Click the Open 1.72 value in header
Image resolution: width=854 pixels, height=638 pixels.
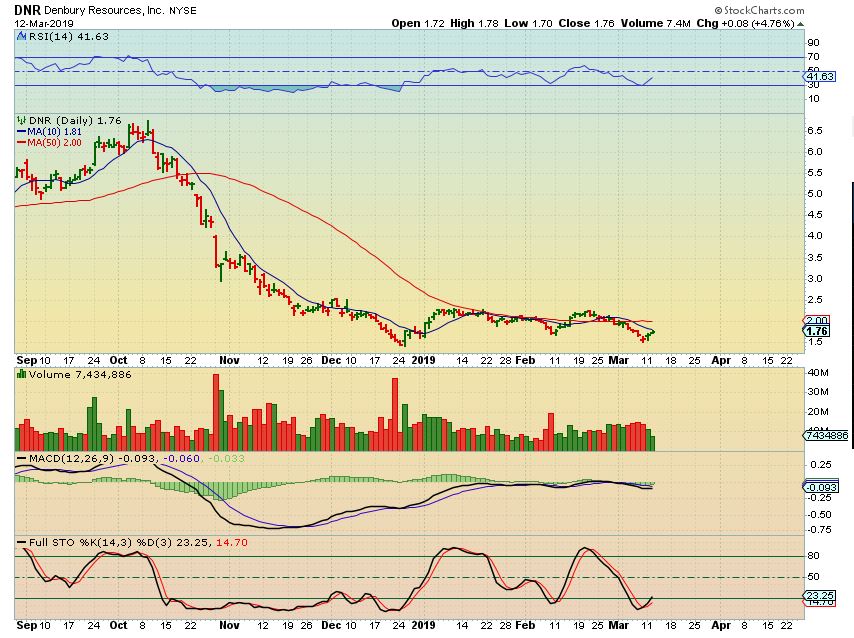pyautogui.click(x=418, y=23)
